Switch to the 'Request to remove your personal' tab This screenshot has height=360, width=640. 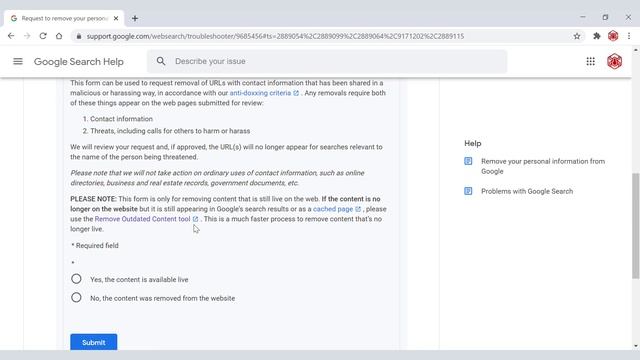point(64,18)
